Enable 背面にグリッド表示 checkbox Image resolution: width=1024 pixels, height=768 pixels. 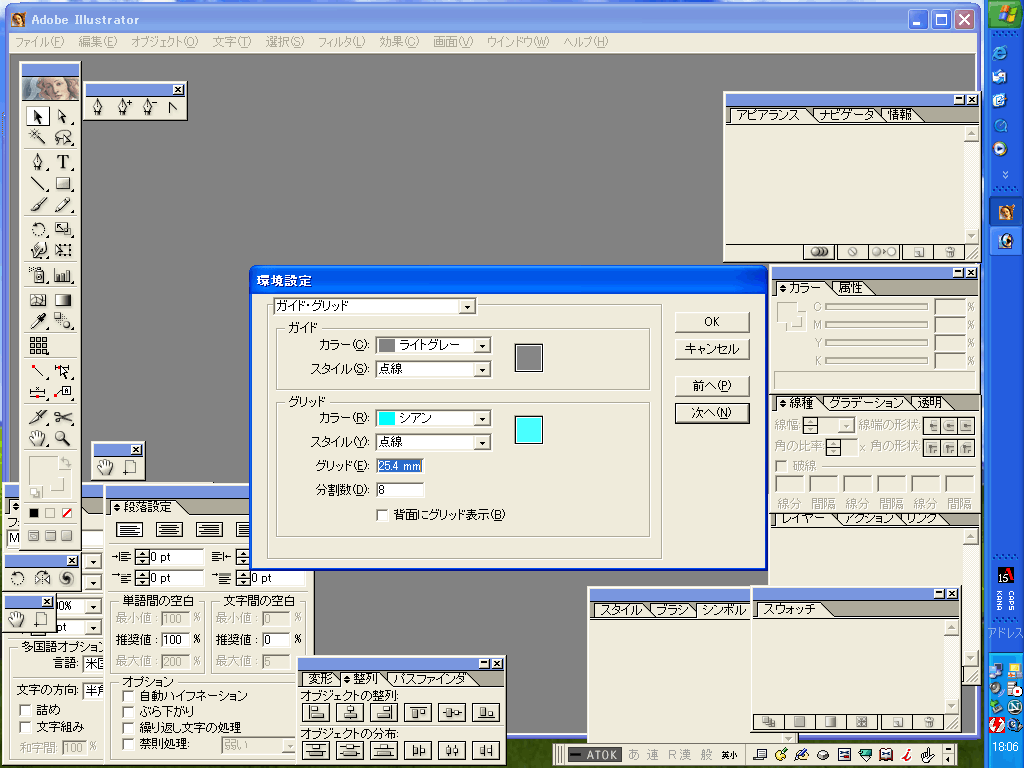pos(382,515)
